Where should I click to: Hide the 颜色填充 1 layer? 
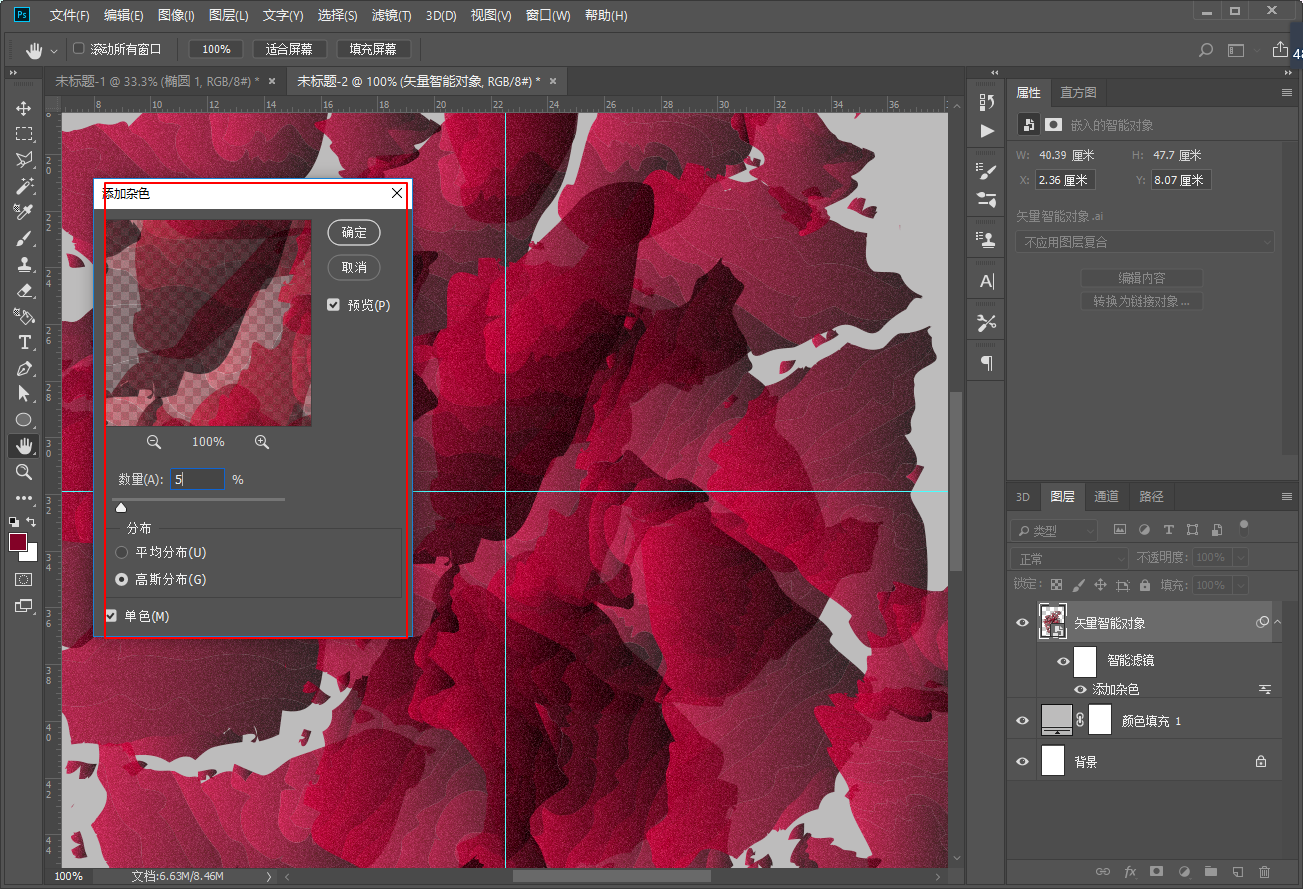point(1022,720)
